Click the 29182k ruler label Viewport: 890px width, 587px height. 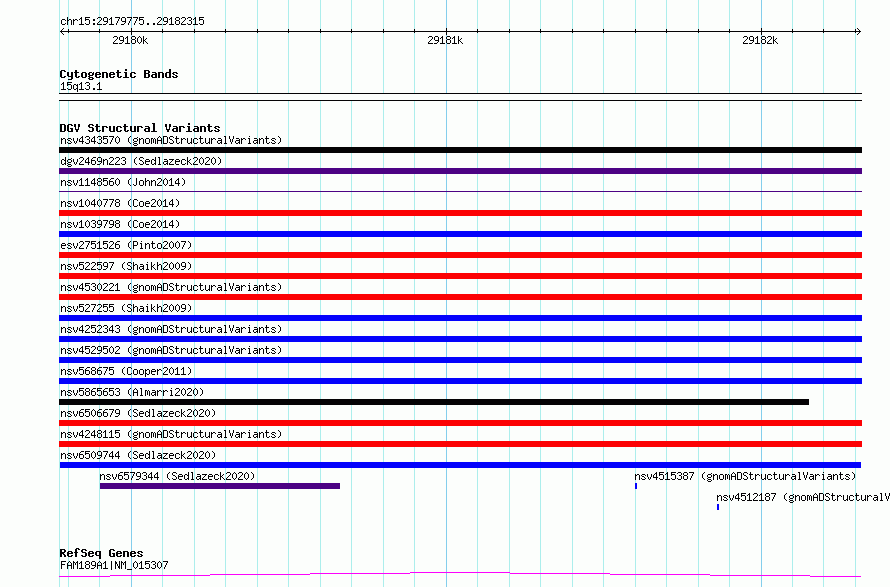pyautogui.click(x=760, y=40)
